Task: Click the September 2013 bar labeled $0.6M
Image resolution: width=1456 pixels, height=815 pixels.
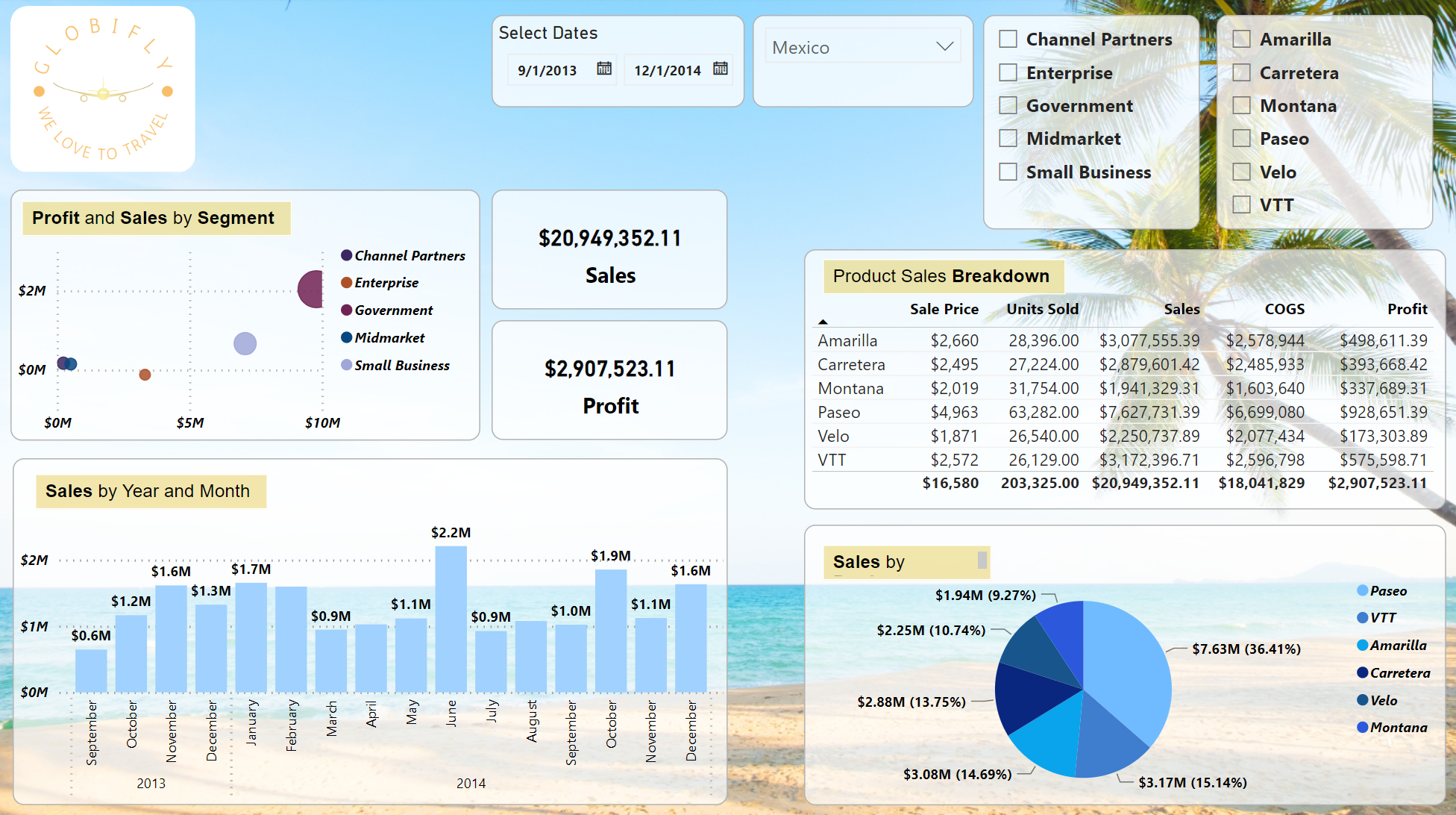Action: pos(91,671)
